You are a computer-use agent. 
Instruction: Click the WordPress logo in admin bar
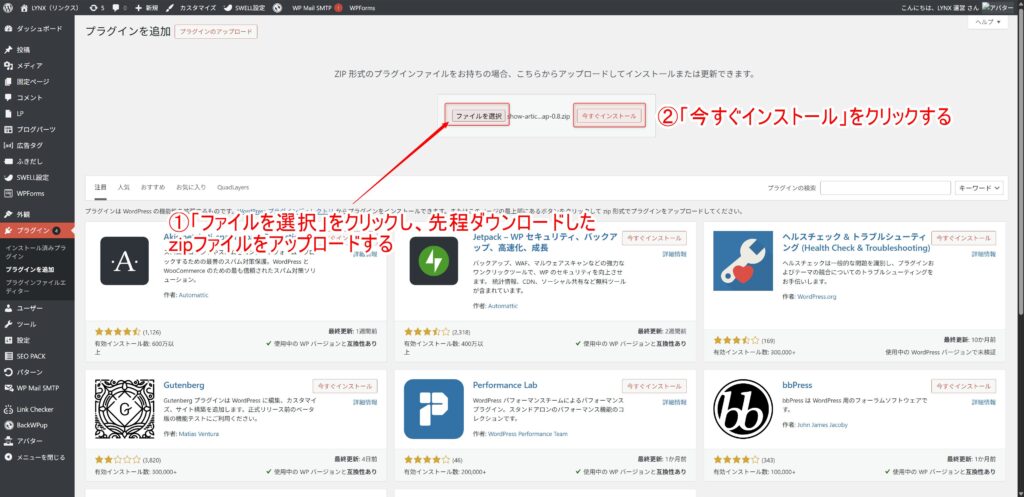pos(9,7)
